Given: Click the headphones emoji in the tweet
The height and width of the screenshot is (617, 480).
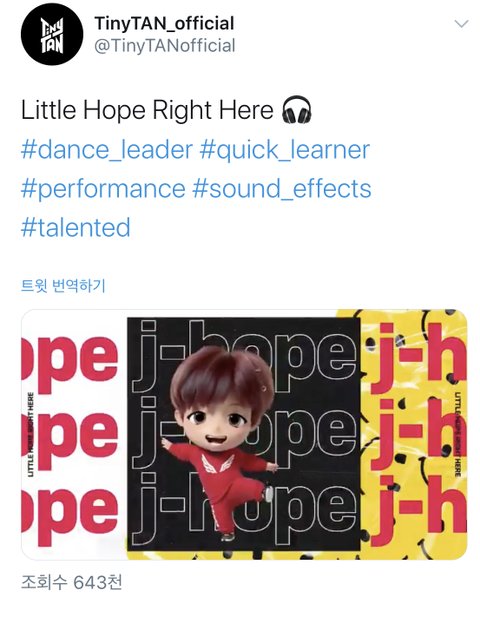Looking at the screenshot, I should 297,110.
